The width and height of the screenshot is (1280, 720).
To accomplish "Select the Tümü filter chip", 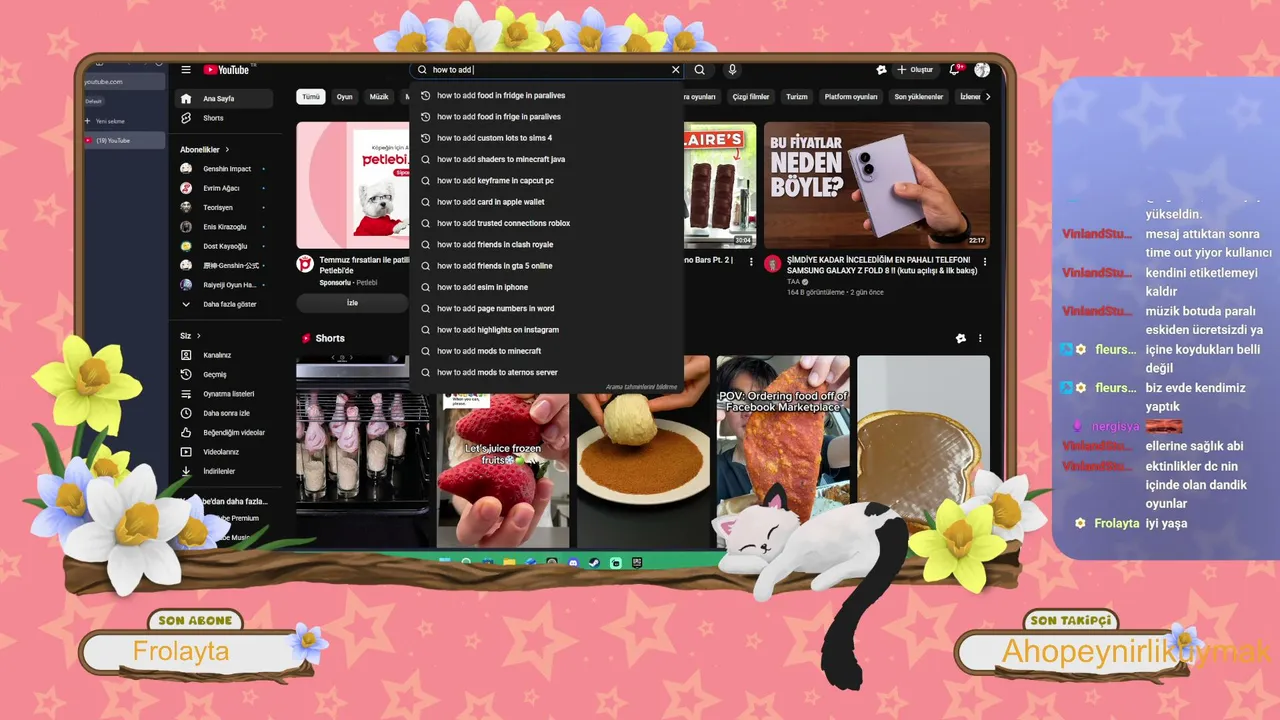I will coord(311,97).
